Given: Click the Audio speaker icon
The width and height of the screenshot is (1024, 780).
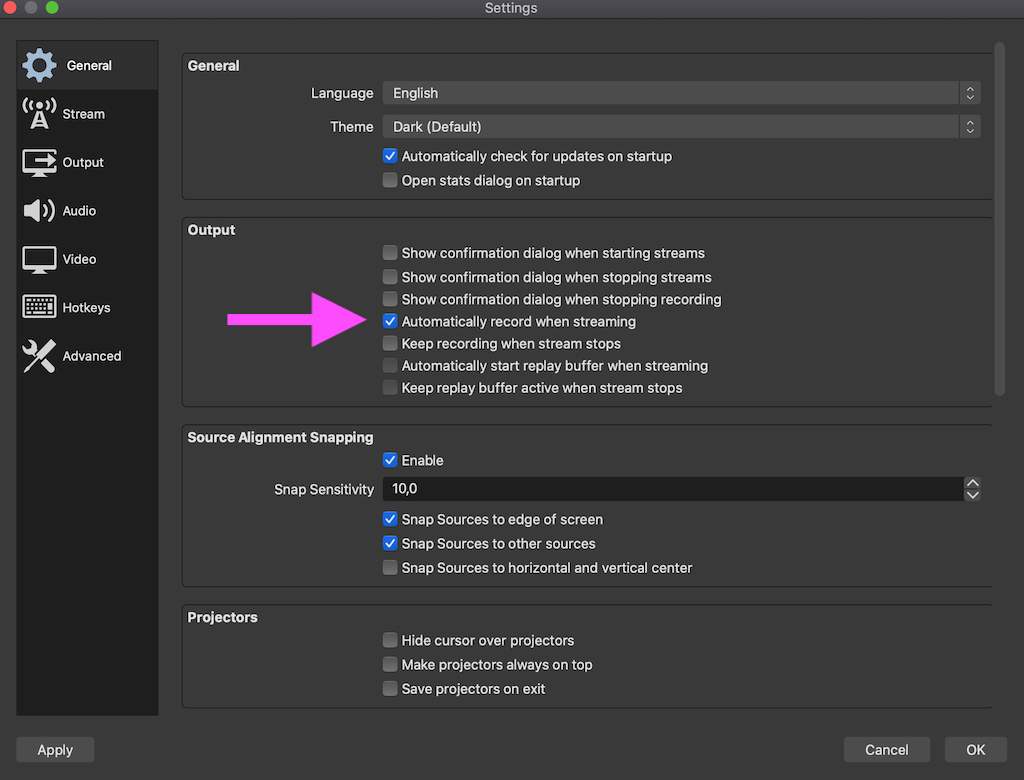Looking at the screenshot, I should [39, 211].
